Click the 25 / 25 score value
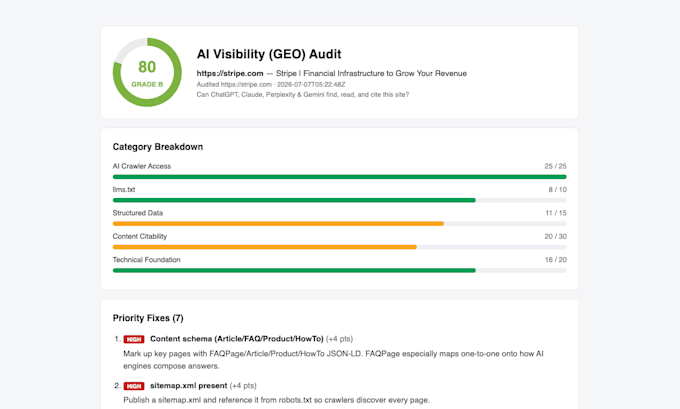The image size is (680, 409). click(x=556, y=166)
